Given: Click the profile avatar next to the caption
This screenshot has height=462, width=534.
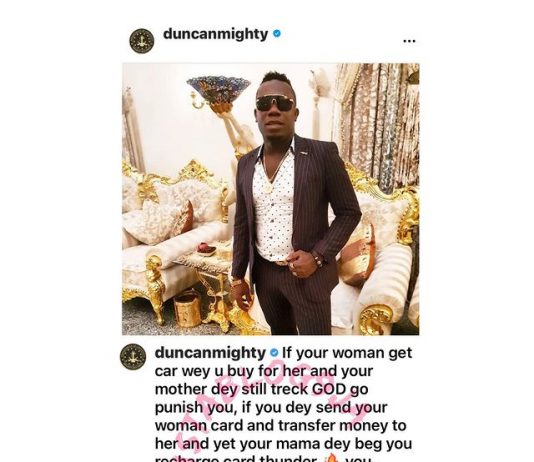Looking at the screenshot, I should (x=133, y=357).
